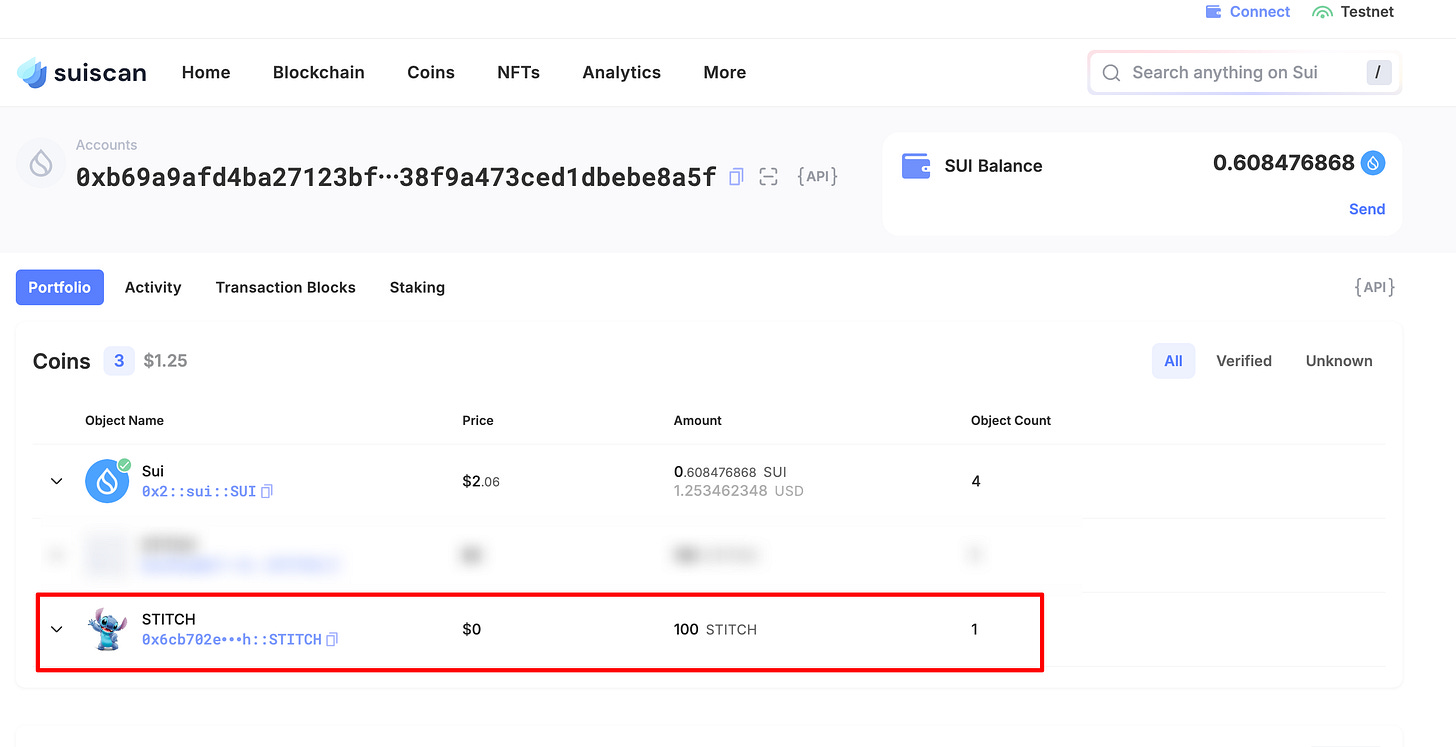The height and width of the screenshot is (747, 1456).
Task: Click the 100 STITCH amount
Action: point(715,629)
